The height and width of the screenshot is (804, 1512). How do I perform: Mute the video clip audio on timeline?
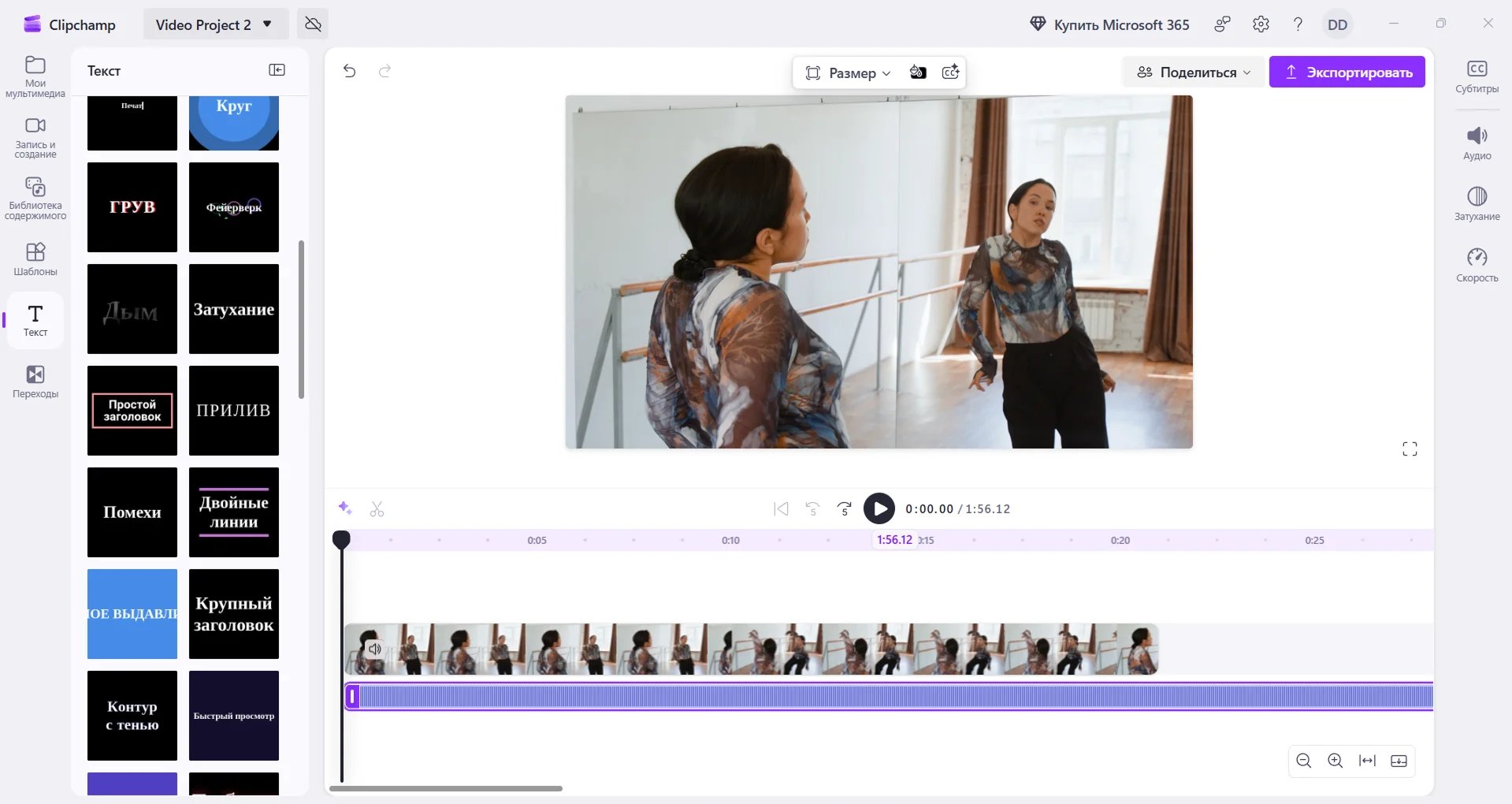pos(375,649)
